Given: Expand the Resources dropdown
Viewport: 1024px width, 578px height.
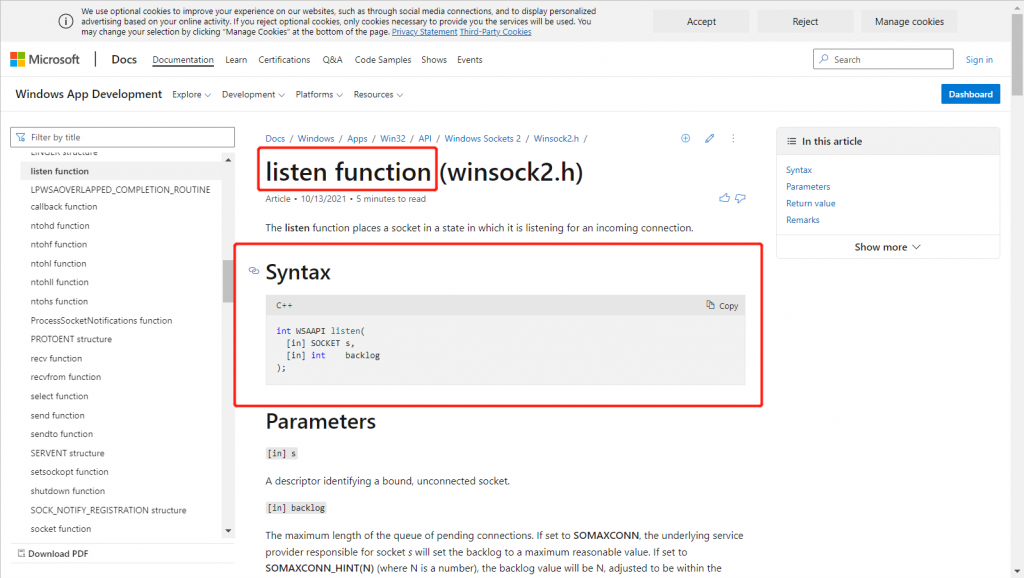Looking at the screenshot, I should click(378, 95).
